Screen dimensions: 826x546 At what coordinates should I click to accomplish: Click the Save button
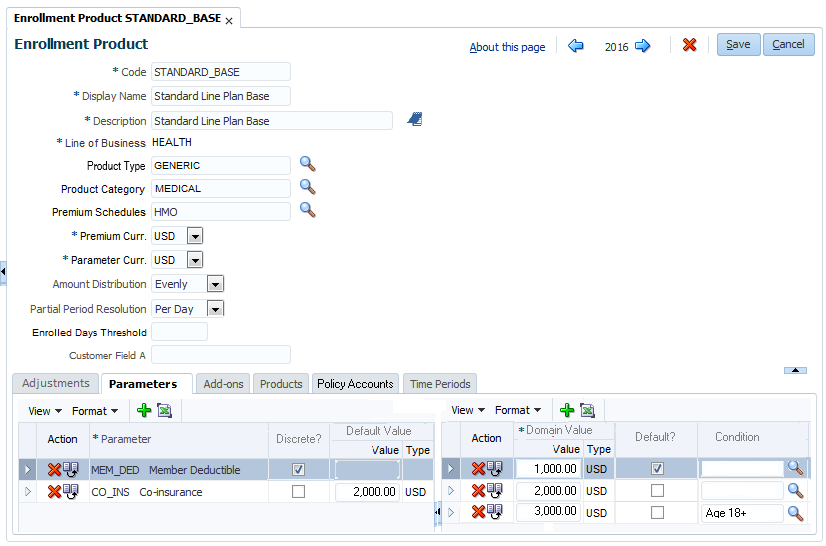(738, 44)
